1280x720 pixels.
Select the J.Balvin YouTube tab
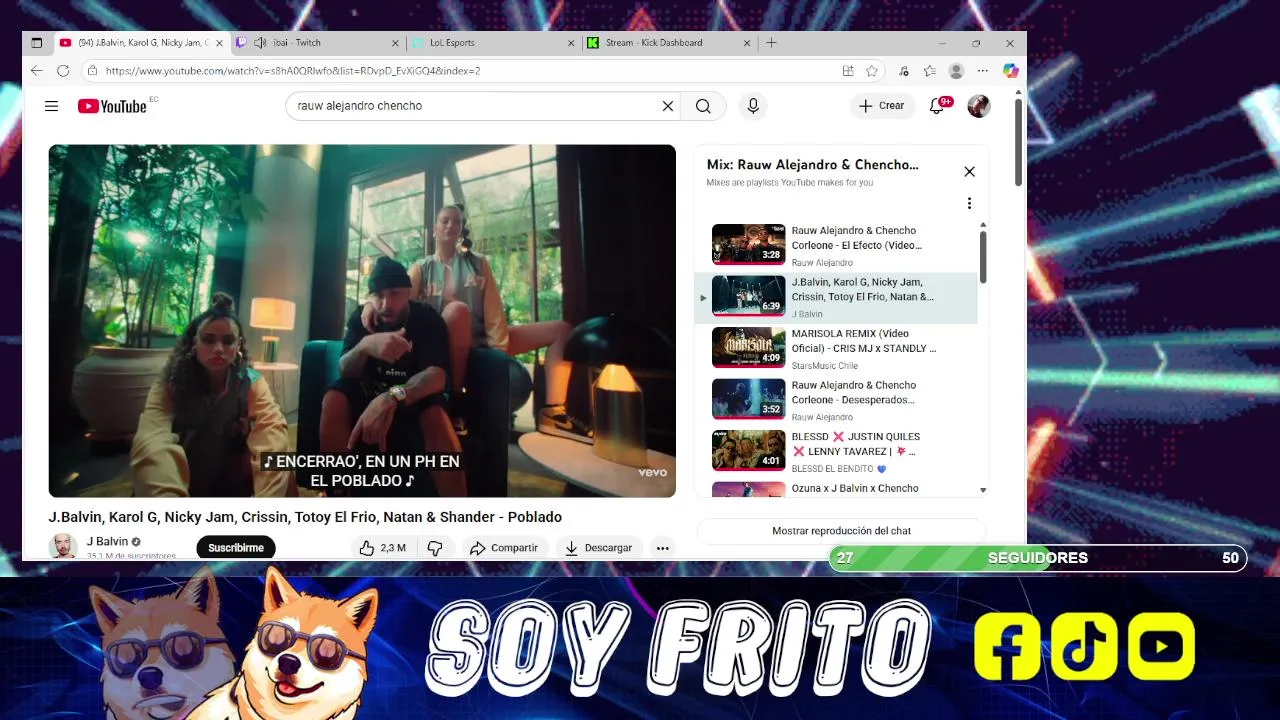tap(141, 43)
